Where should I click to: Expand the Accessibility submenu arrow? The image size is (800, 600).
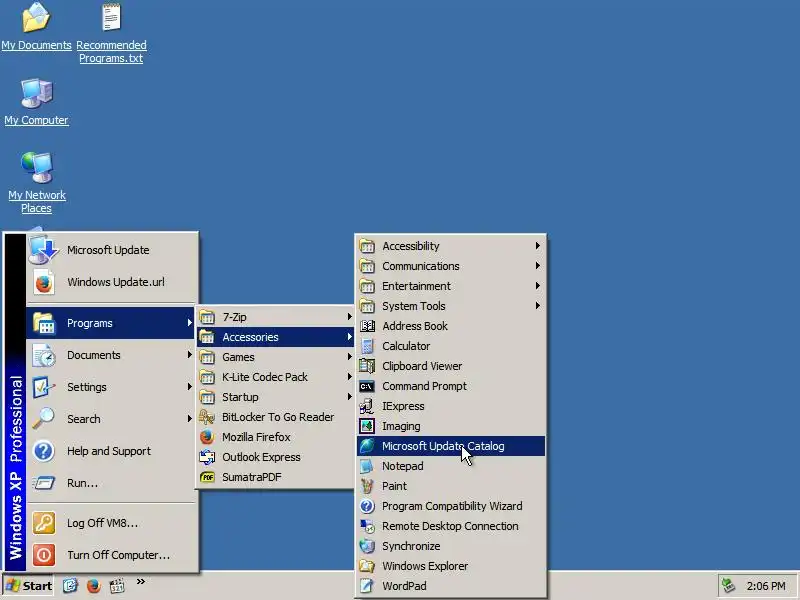[x=538, y=246]
